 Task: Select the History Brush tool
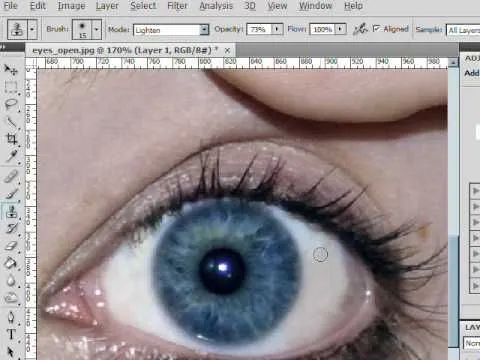click(11, 229)
